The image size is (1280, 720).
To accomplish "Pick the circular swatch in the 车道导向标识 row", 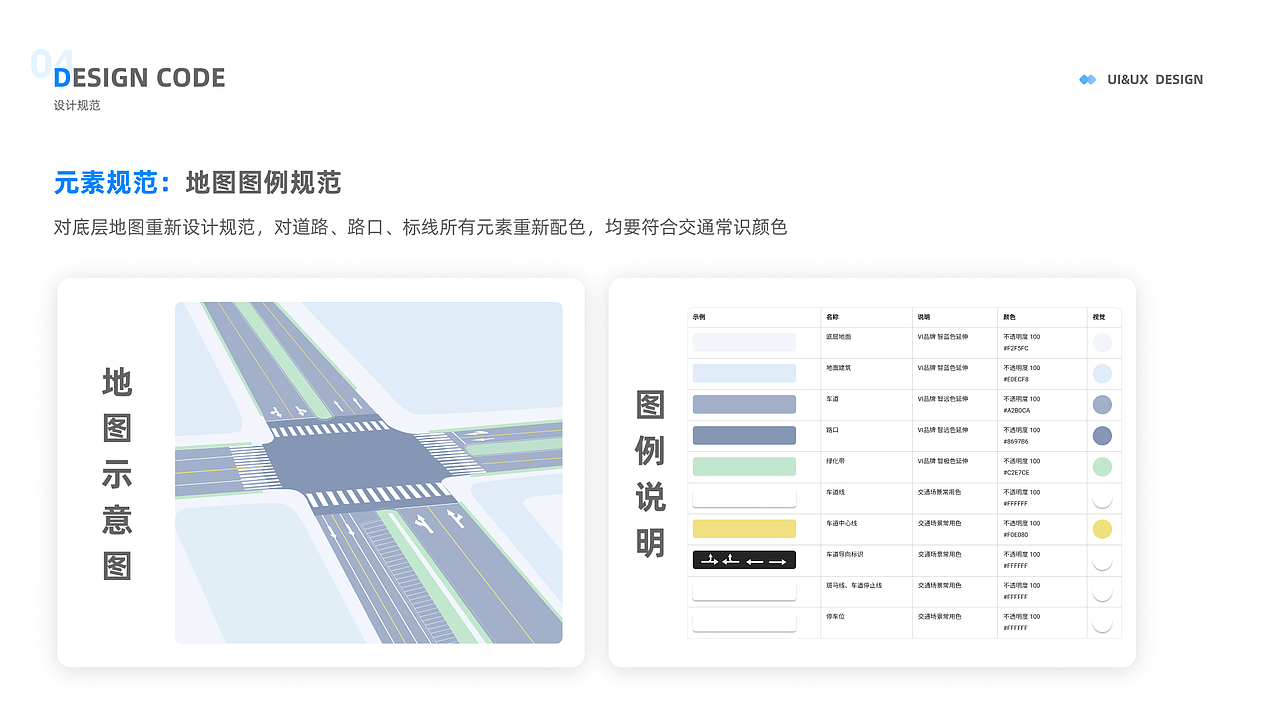I will [x=1102, y=560].
